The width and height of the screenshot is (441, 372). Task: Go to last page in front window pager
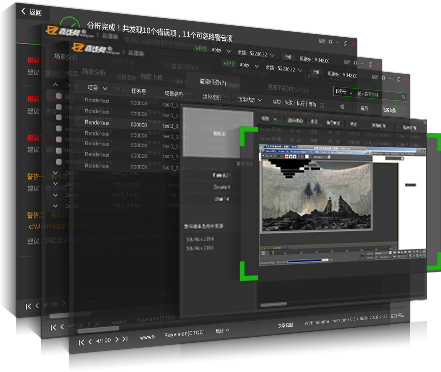pyautogui.click(x=125, y=339)
